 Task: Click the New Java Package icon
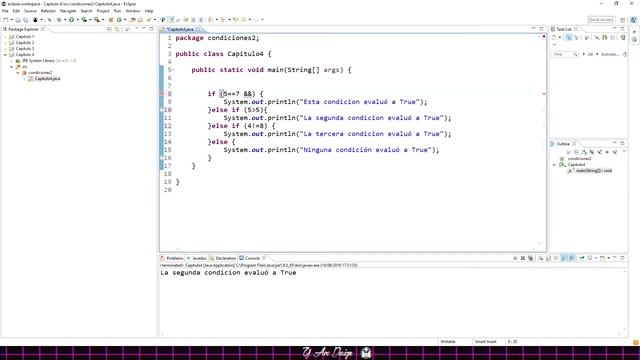pos(111,20)
